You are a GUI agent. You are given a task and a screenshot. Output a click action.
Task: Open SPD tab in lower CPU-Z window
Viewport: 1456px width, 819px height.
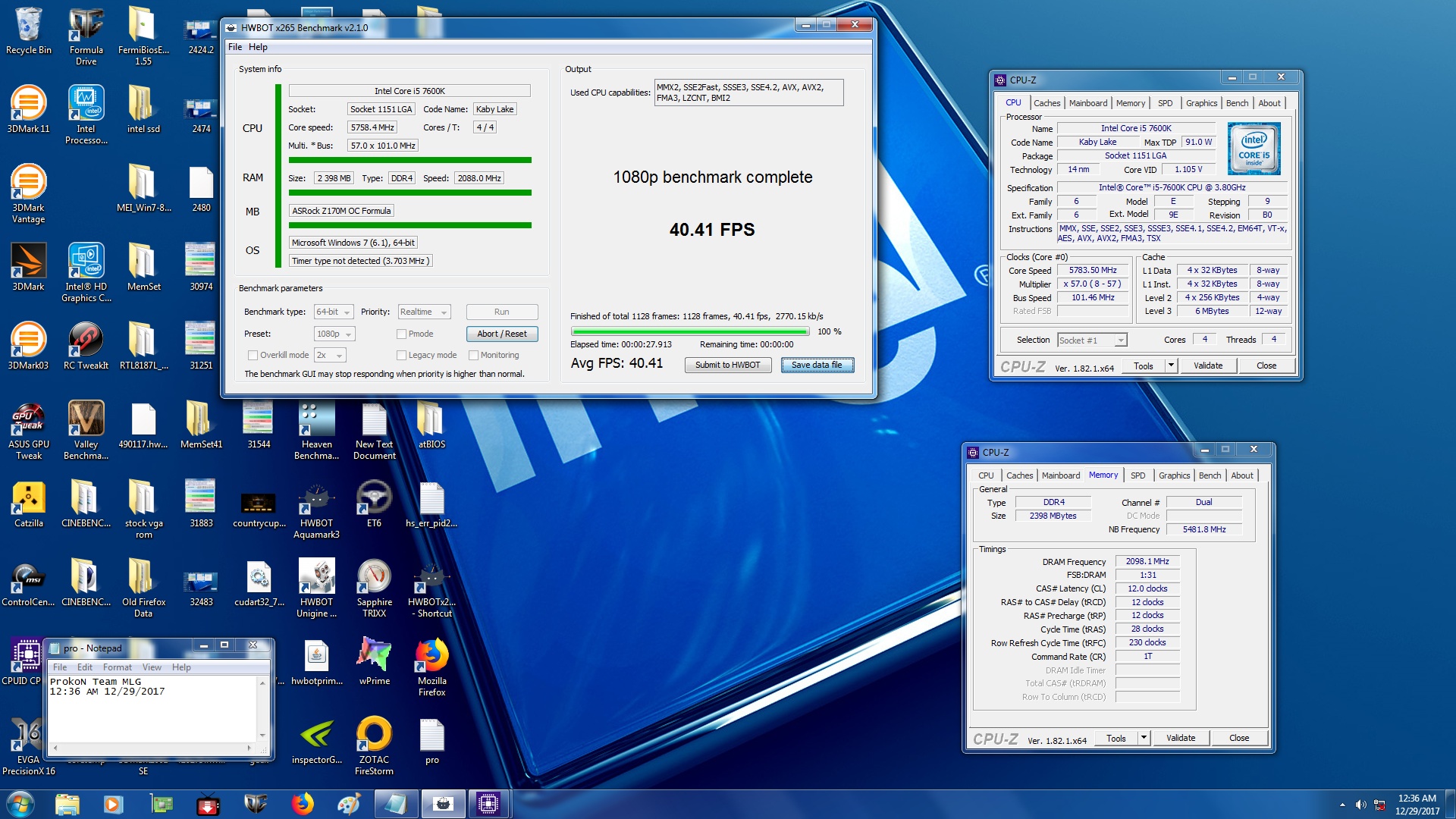click(1137, 475)
